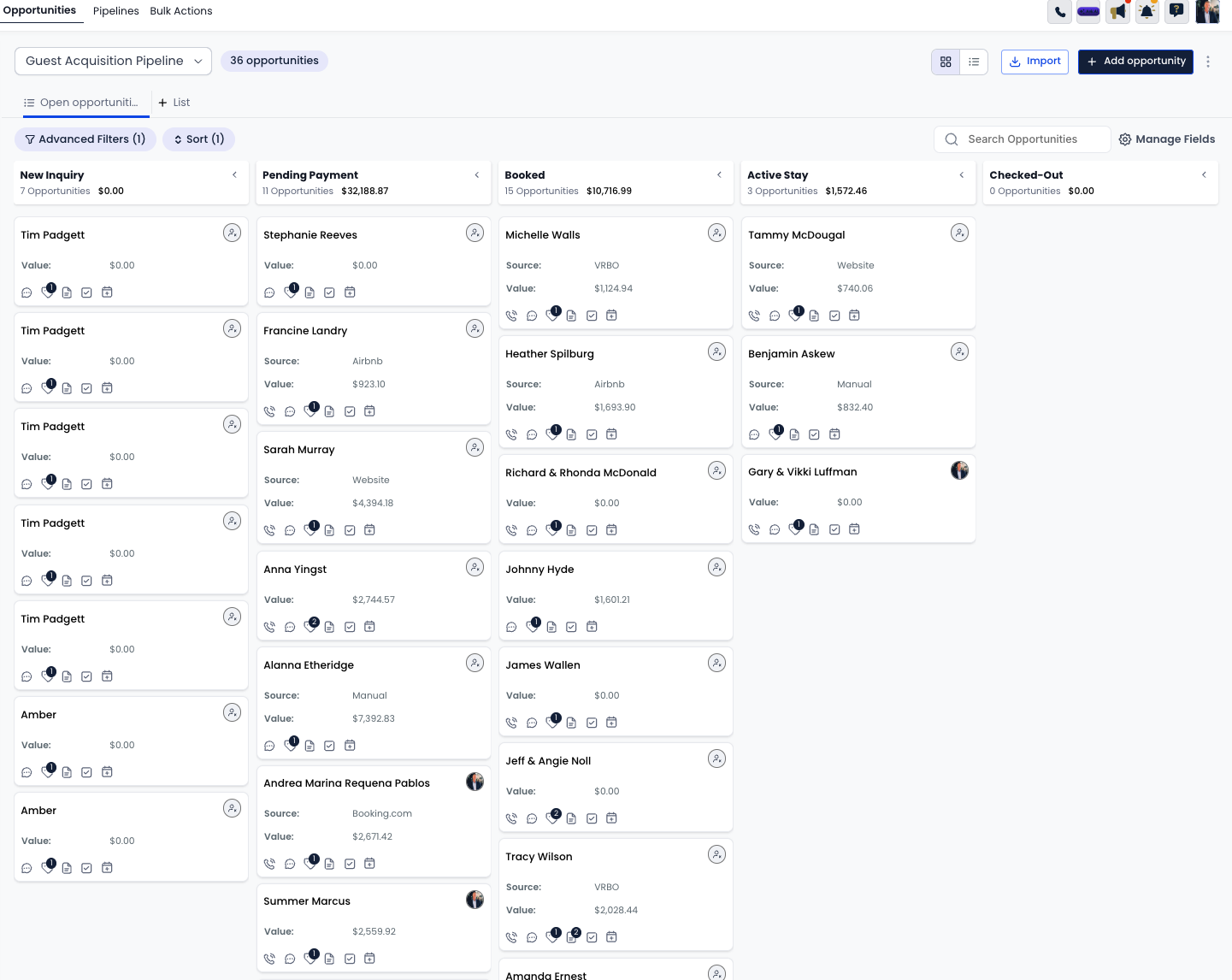1232x980 pixels.
Task: Select the Open opportunities view tab
Action: click(86, 103)
